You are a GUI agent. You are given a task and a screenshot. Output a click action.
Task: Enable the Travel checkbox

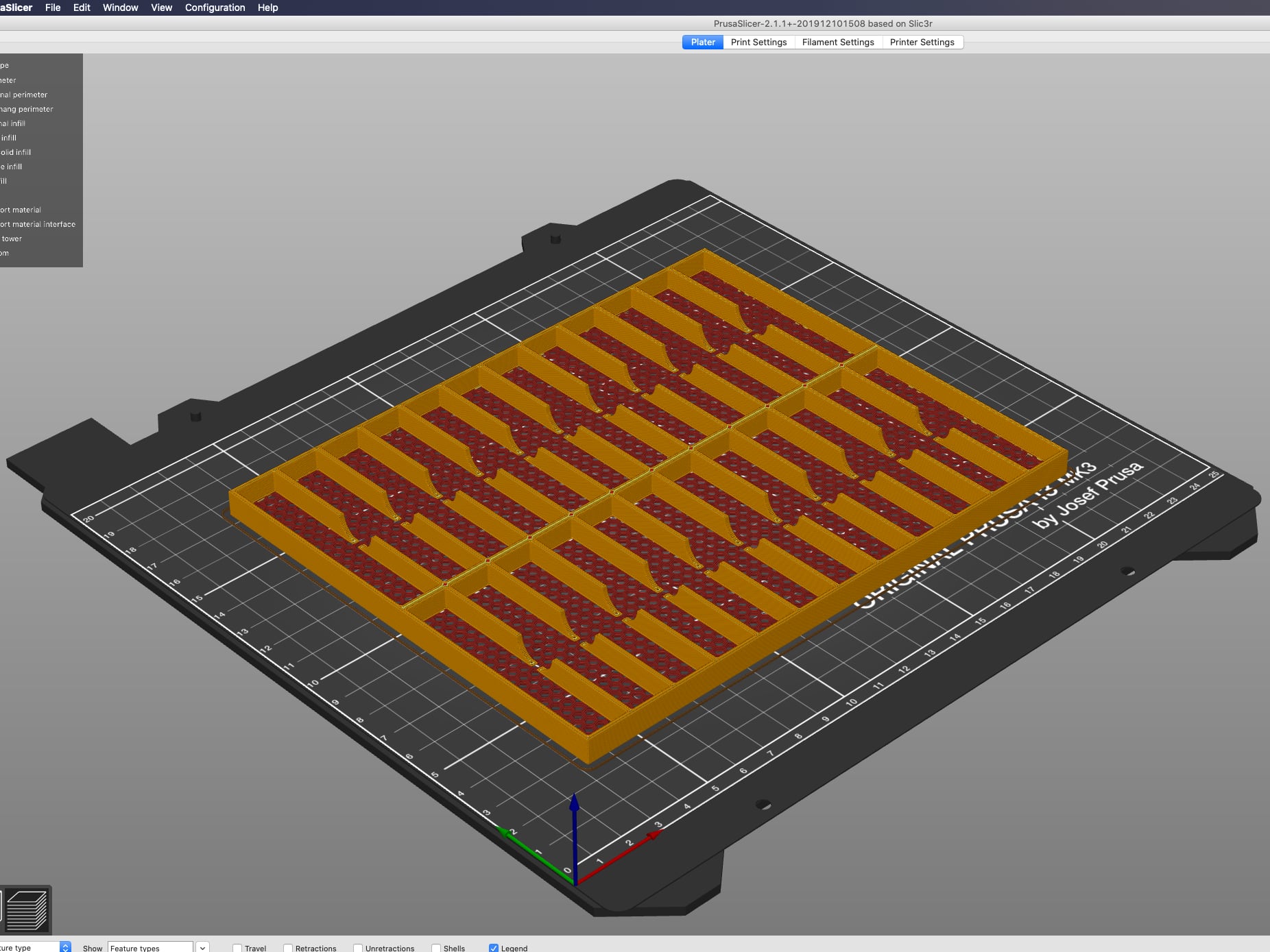237,948
